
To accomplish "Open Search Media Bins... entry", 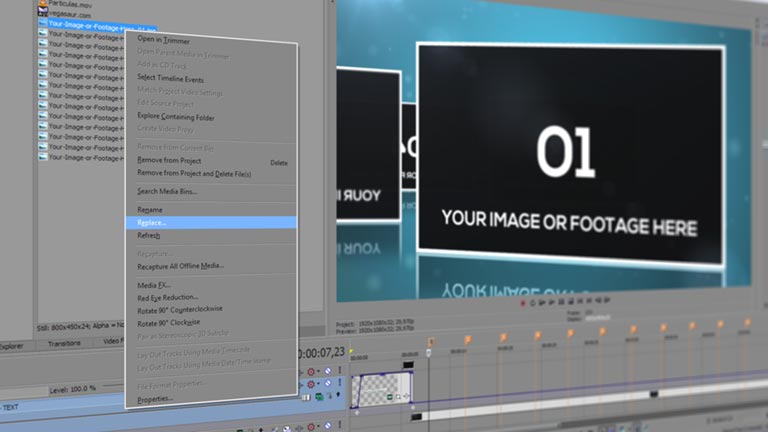I will click(x=167, y=192).
